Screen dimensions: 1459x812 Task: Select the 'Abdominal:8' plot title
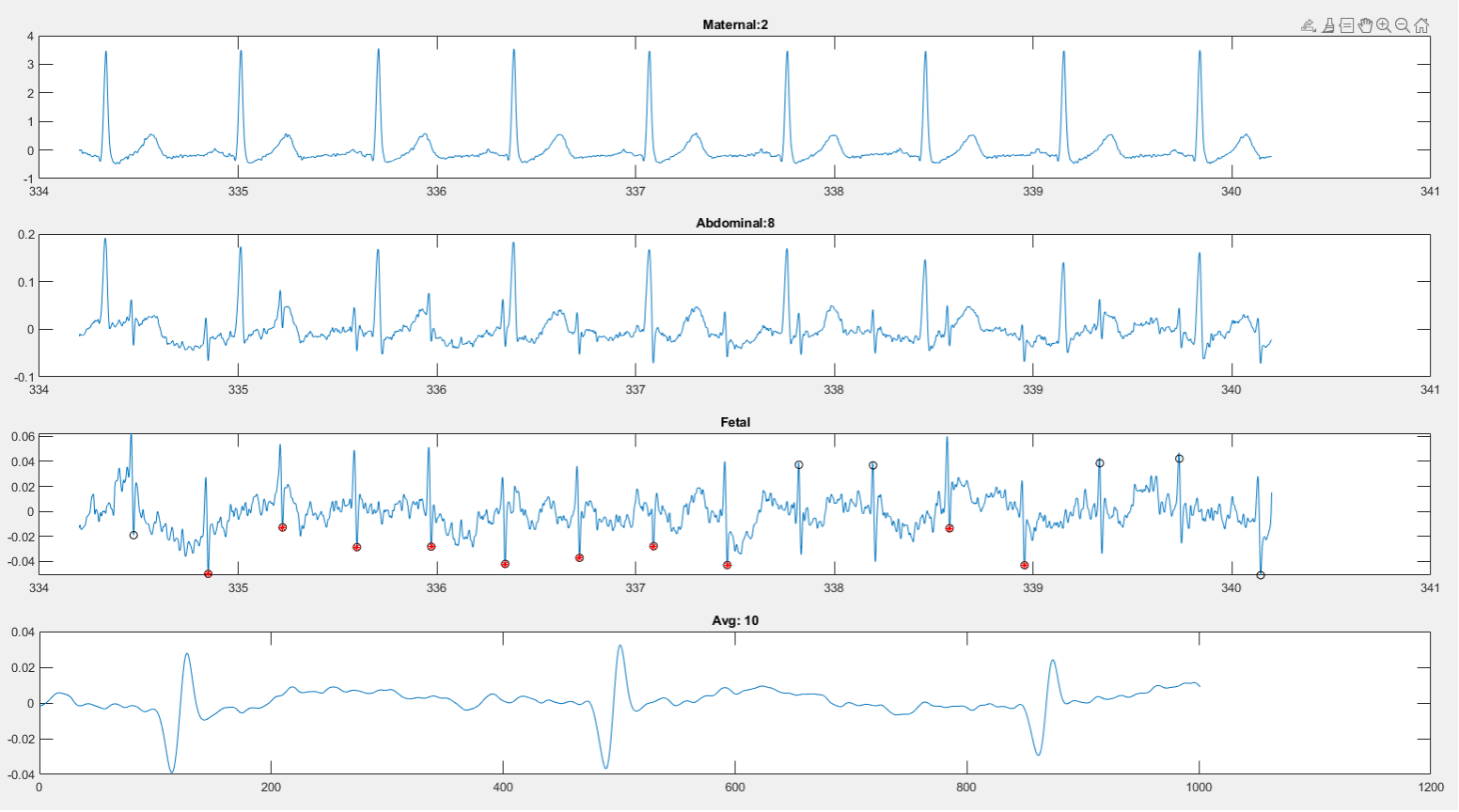point(734,223)
